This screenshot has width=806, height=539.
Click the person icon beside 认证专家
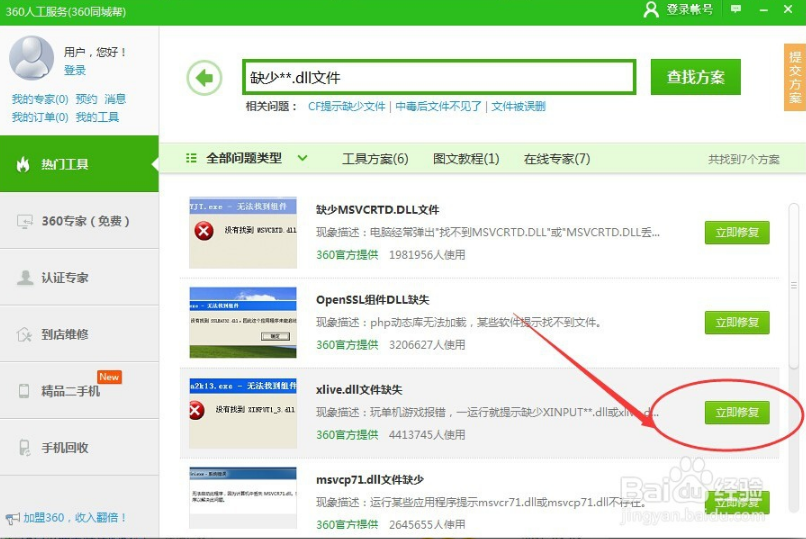point(24,278)
